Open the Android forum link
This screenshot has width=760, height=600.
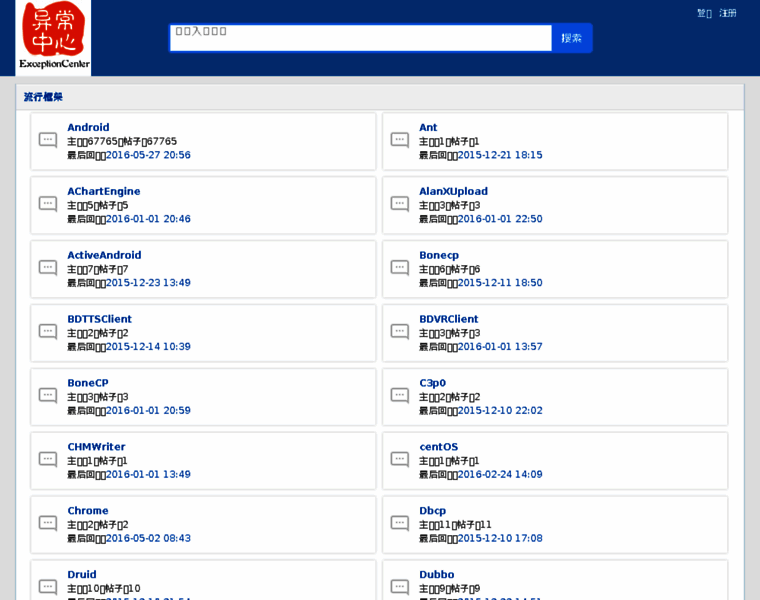pos(88,127)
